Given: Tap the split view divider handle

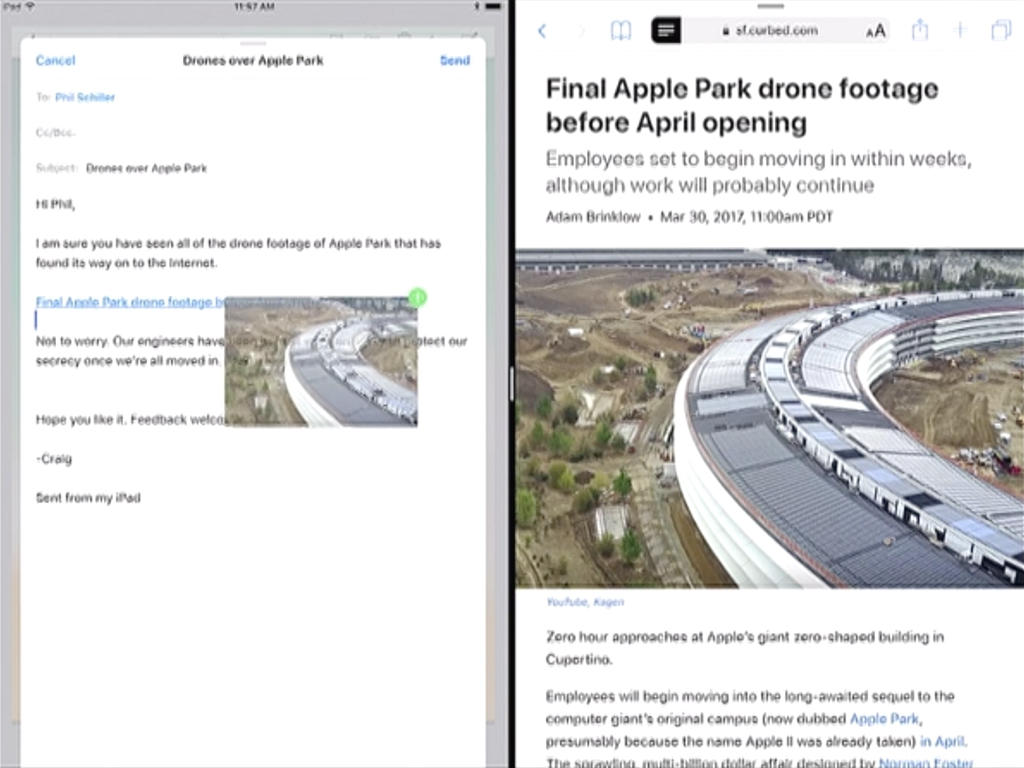Looking at the screenshot, I should pyautogui.click(x=511, y=384).
